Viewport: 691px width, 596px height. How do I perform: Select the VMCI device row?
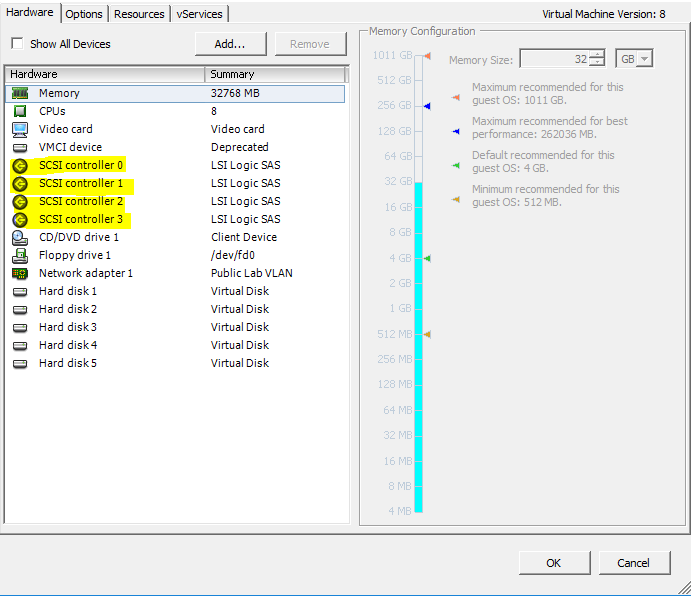175,147
